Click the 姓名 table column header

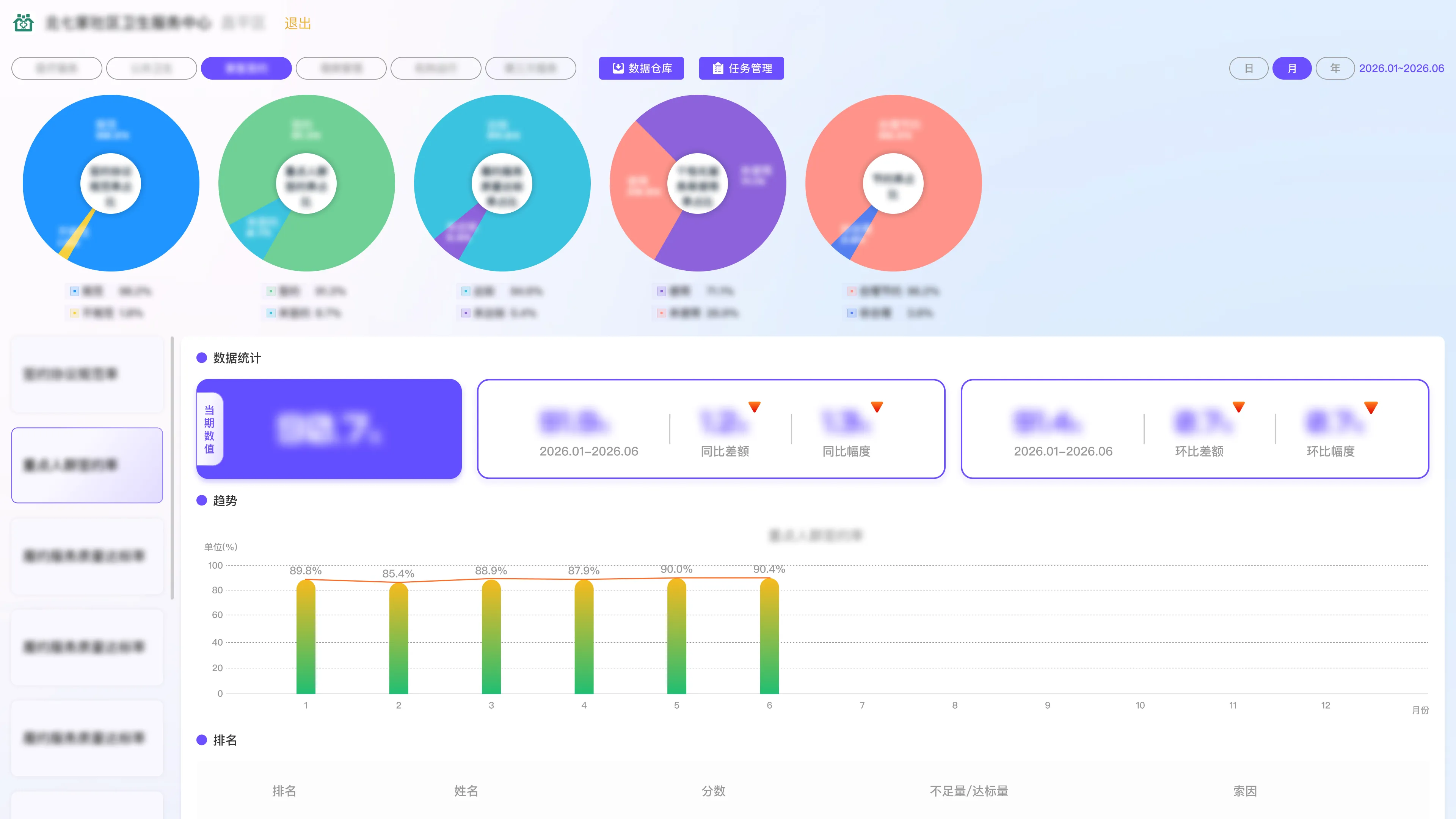pos(466,791)
